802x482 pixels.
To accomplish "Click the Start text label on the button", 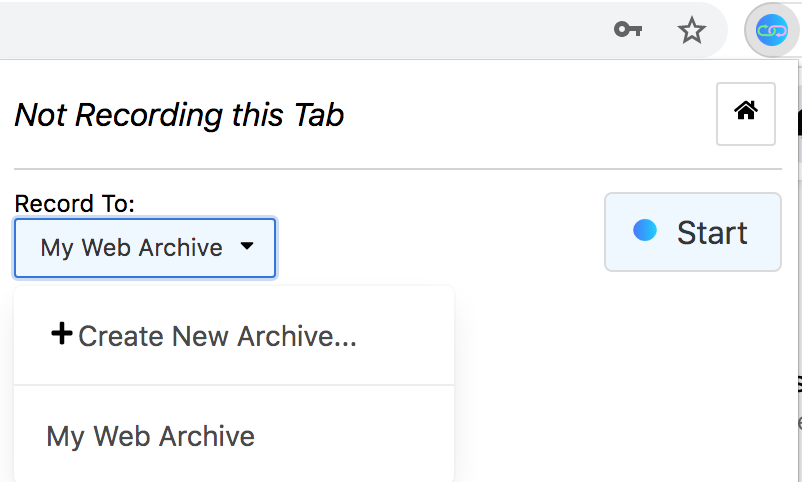I will (712, 233).
